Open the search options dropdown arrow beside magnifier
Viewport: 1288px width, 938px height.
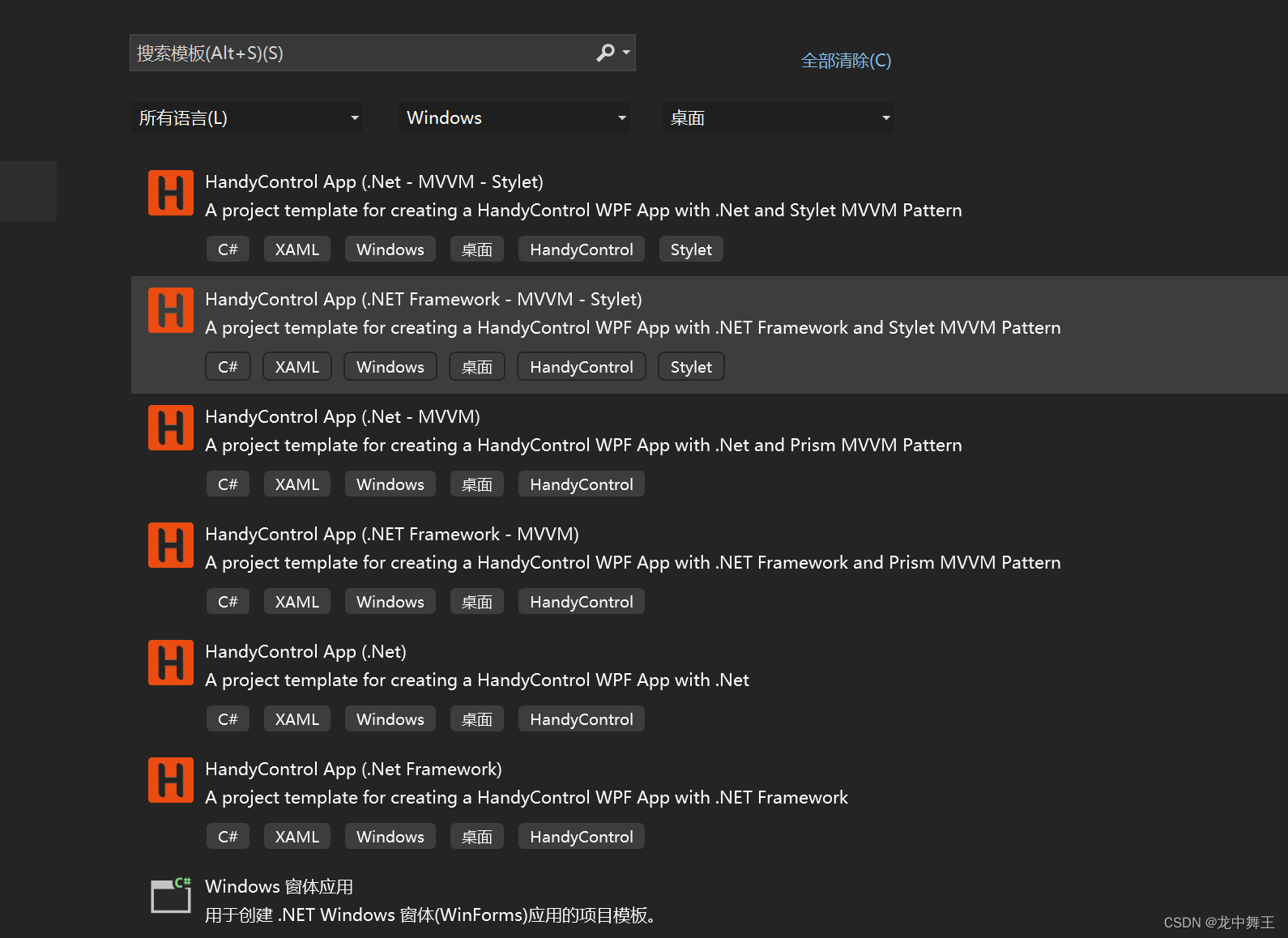[626, 53]
